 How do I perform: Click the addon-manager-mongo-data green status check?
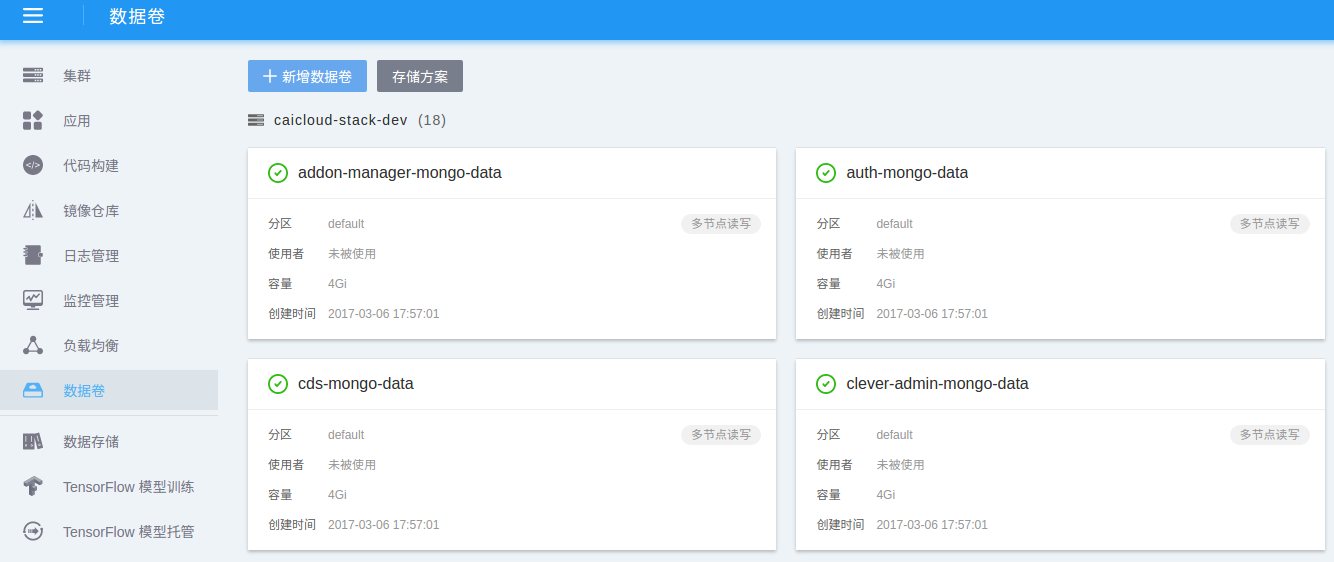click(x=278, y=173)
